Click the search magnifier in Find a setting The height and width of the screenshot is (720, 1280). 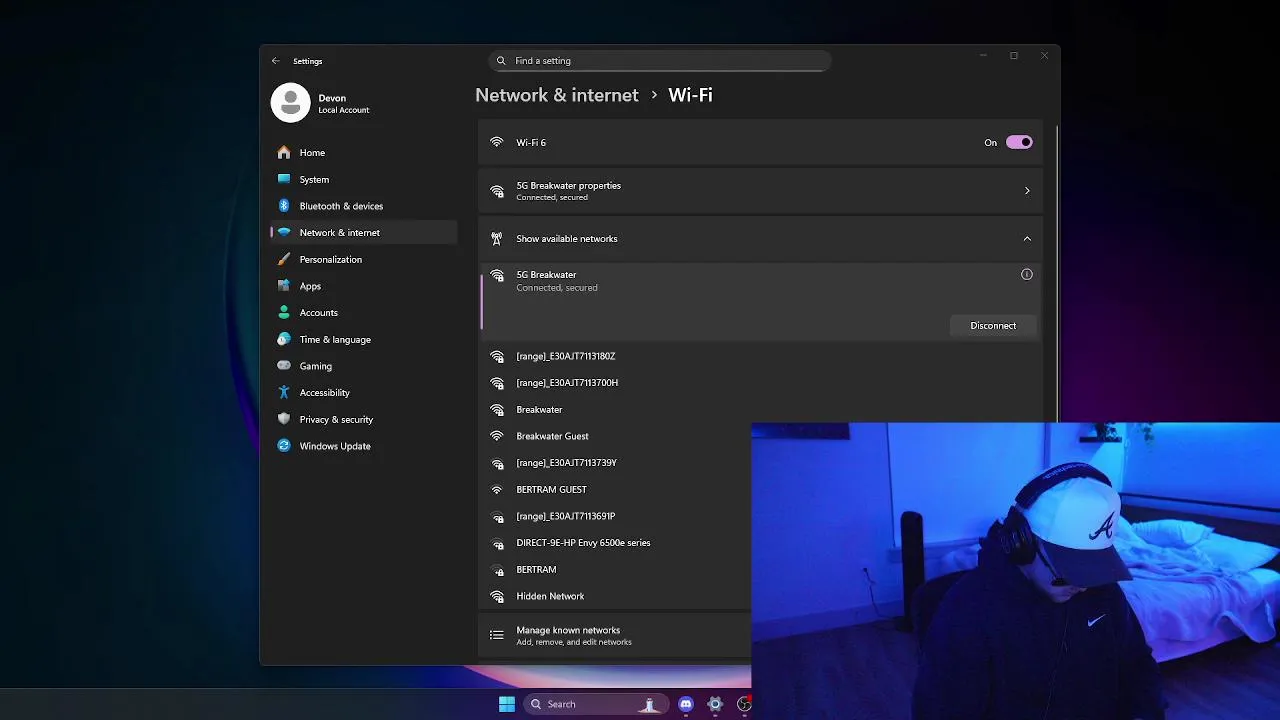[x=502, y=61]
